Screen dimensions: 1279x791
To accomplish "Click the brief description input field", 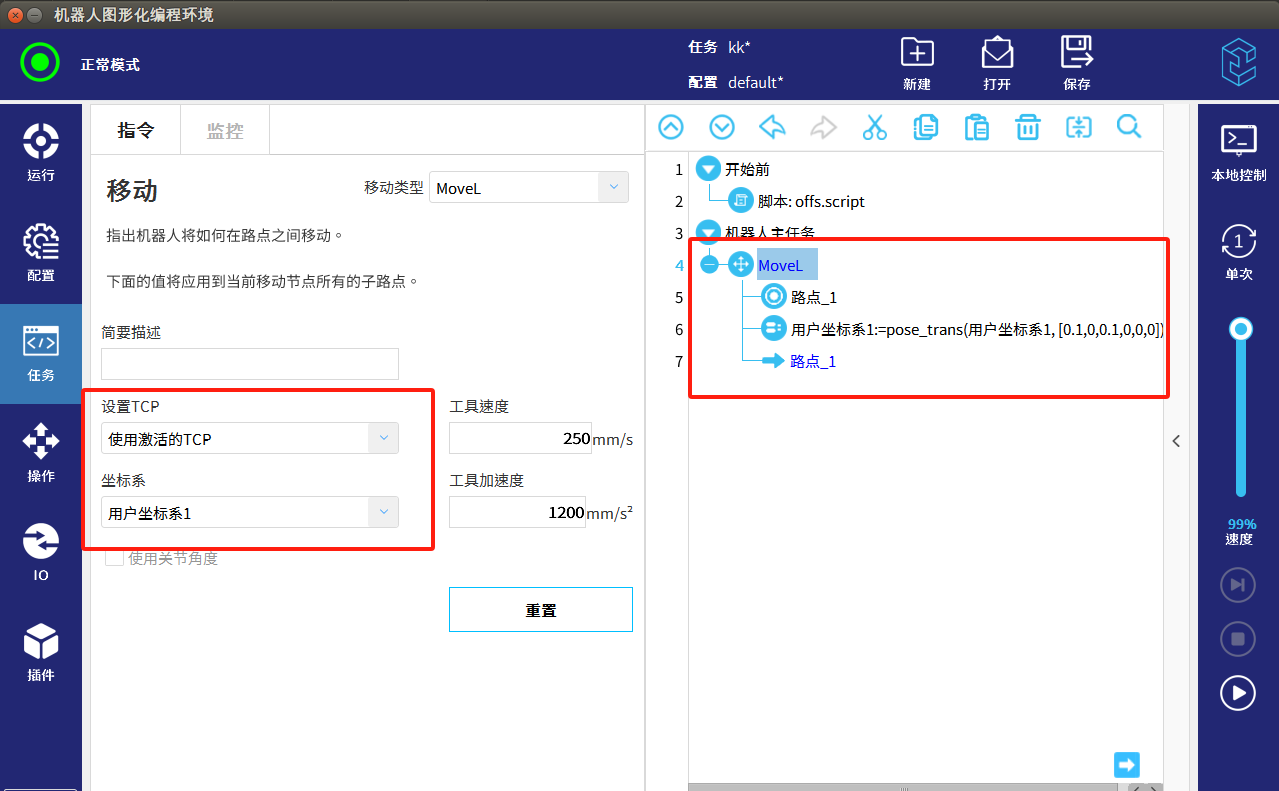I will click(250, 364).
